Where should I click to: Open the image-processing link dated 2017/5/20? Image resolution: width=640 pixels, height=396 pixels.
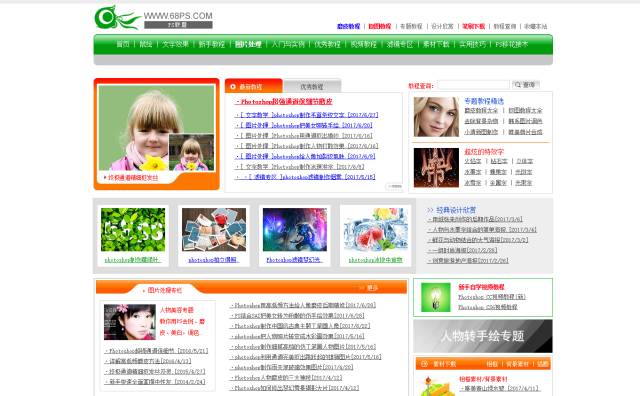pos(291,367)
